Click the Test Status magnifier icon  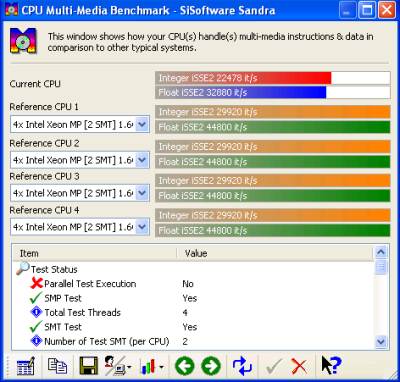coord(23,268)
